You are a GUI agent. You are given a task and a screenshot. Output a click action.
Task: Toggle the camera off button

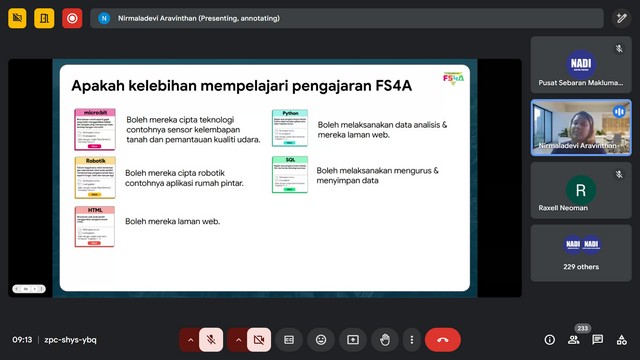coord(259,340)
